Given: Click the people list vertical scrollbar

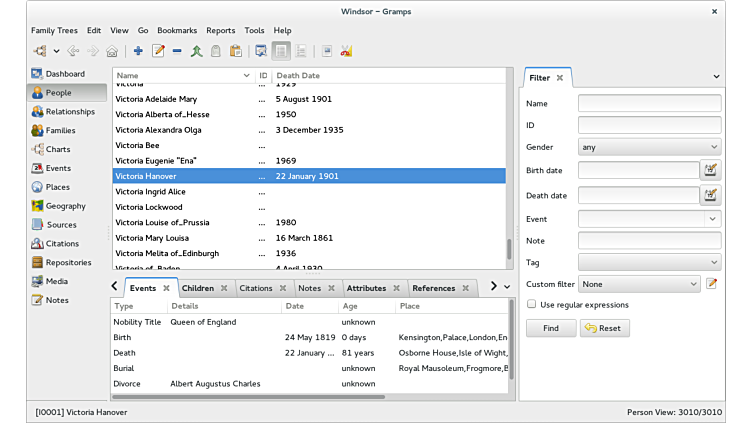Looking at the screenshot, I should pos(509,248).
